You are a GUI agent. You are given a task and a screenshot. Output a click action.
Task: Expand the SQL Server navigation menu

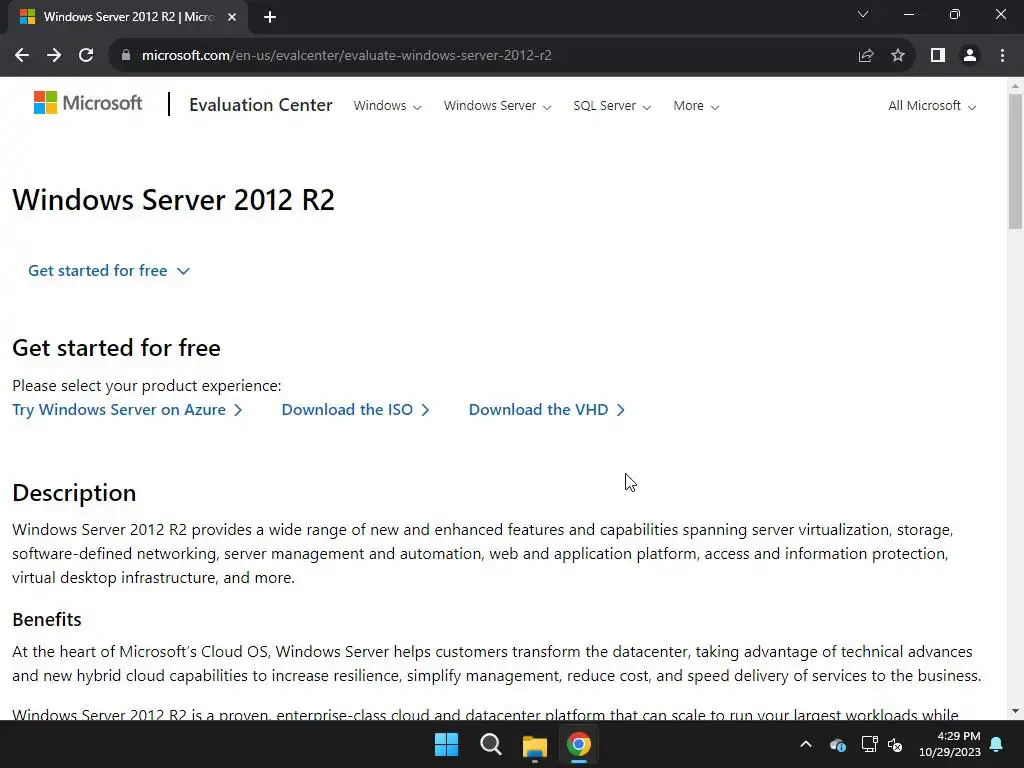(x=612, y=106)
